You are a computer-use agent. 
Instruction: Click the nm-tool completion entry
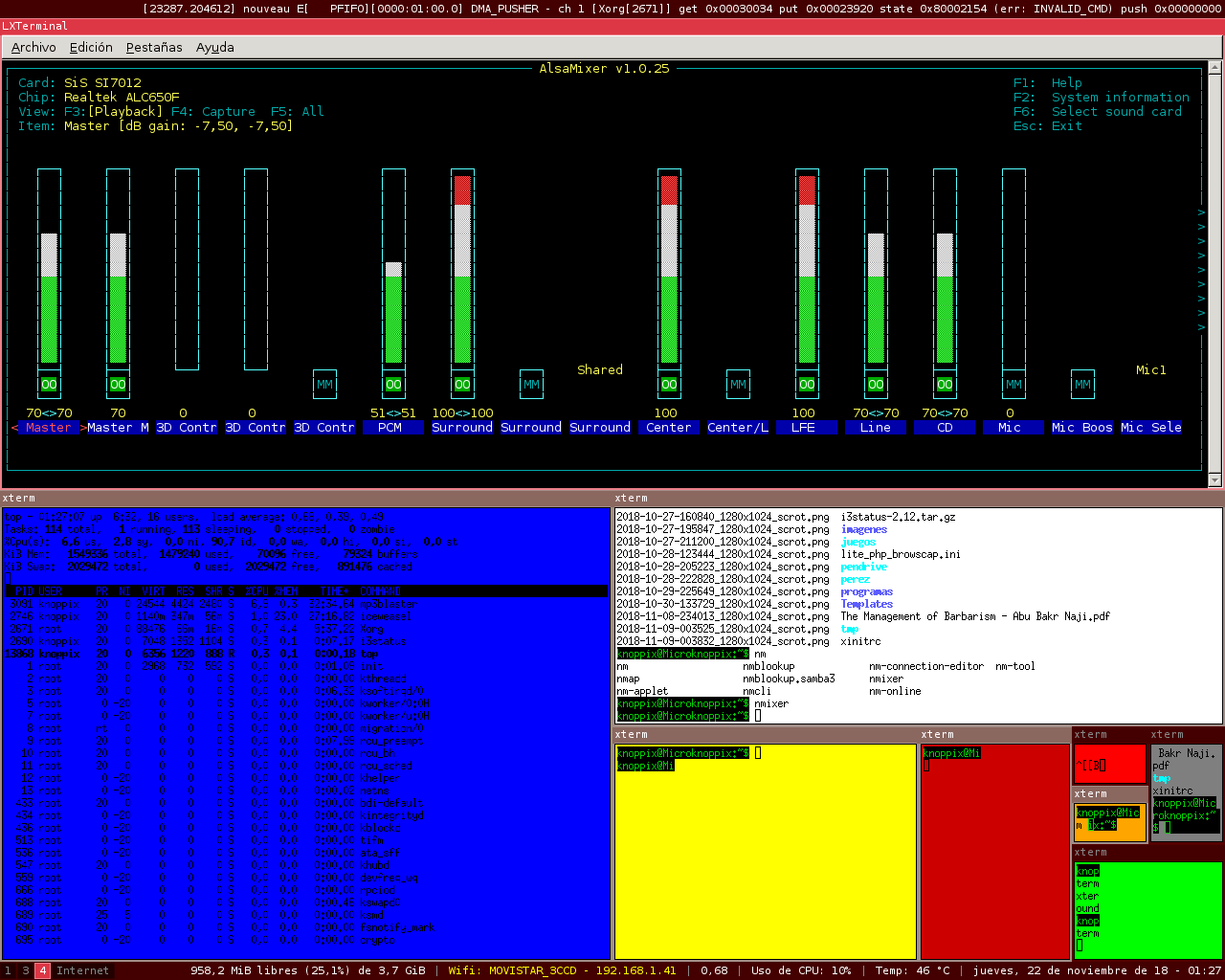(1015, 667)
